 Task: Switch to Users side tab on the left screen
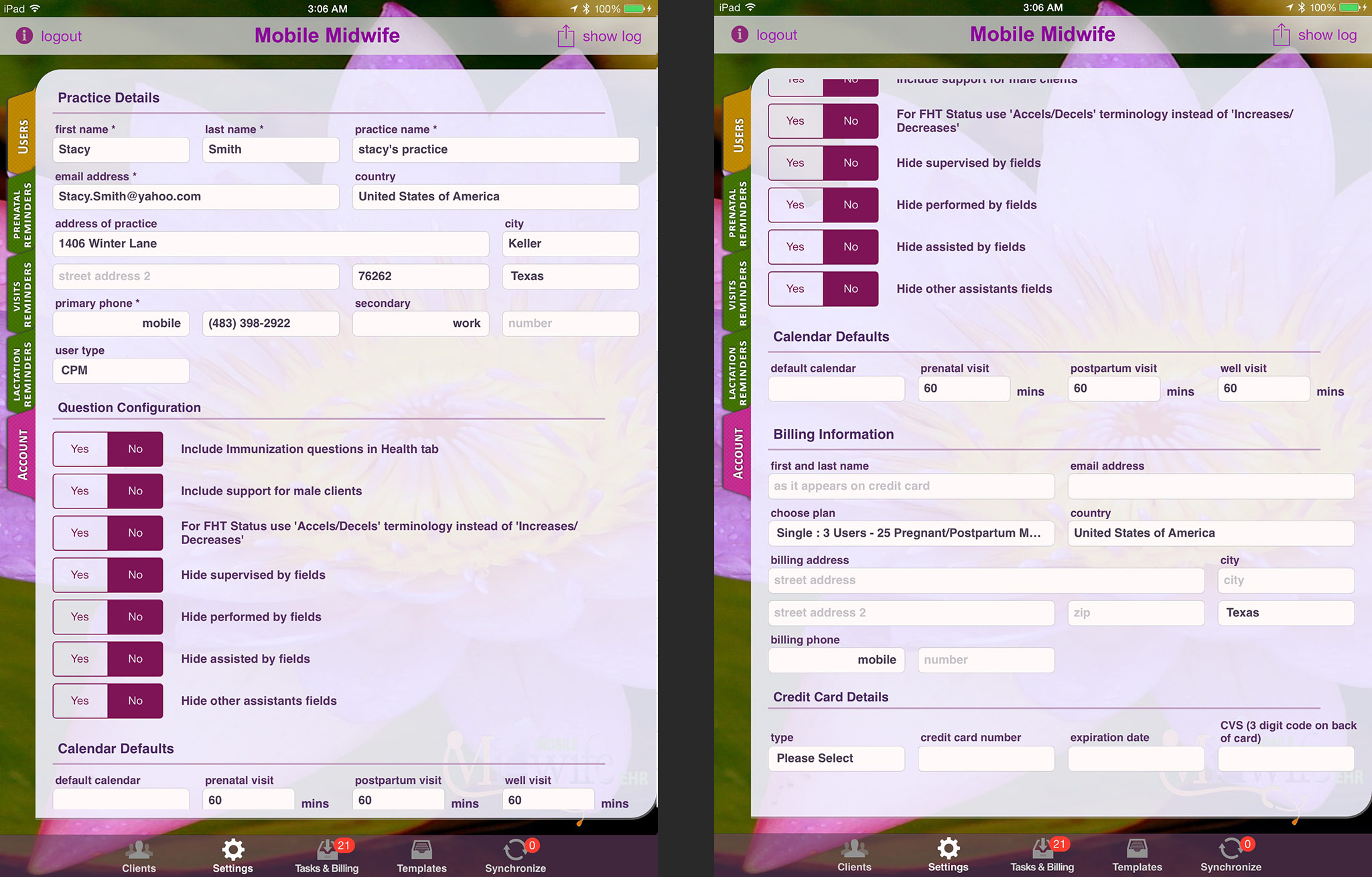coord(23,135)
